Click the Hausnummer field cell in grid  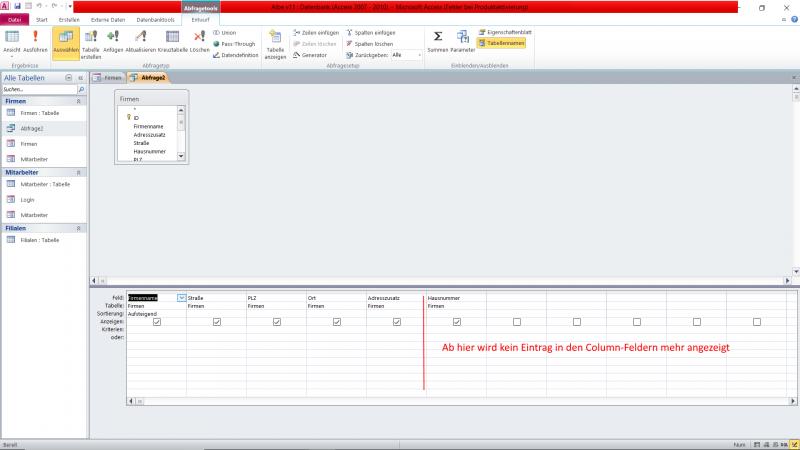click(456, 298)
